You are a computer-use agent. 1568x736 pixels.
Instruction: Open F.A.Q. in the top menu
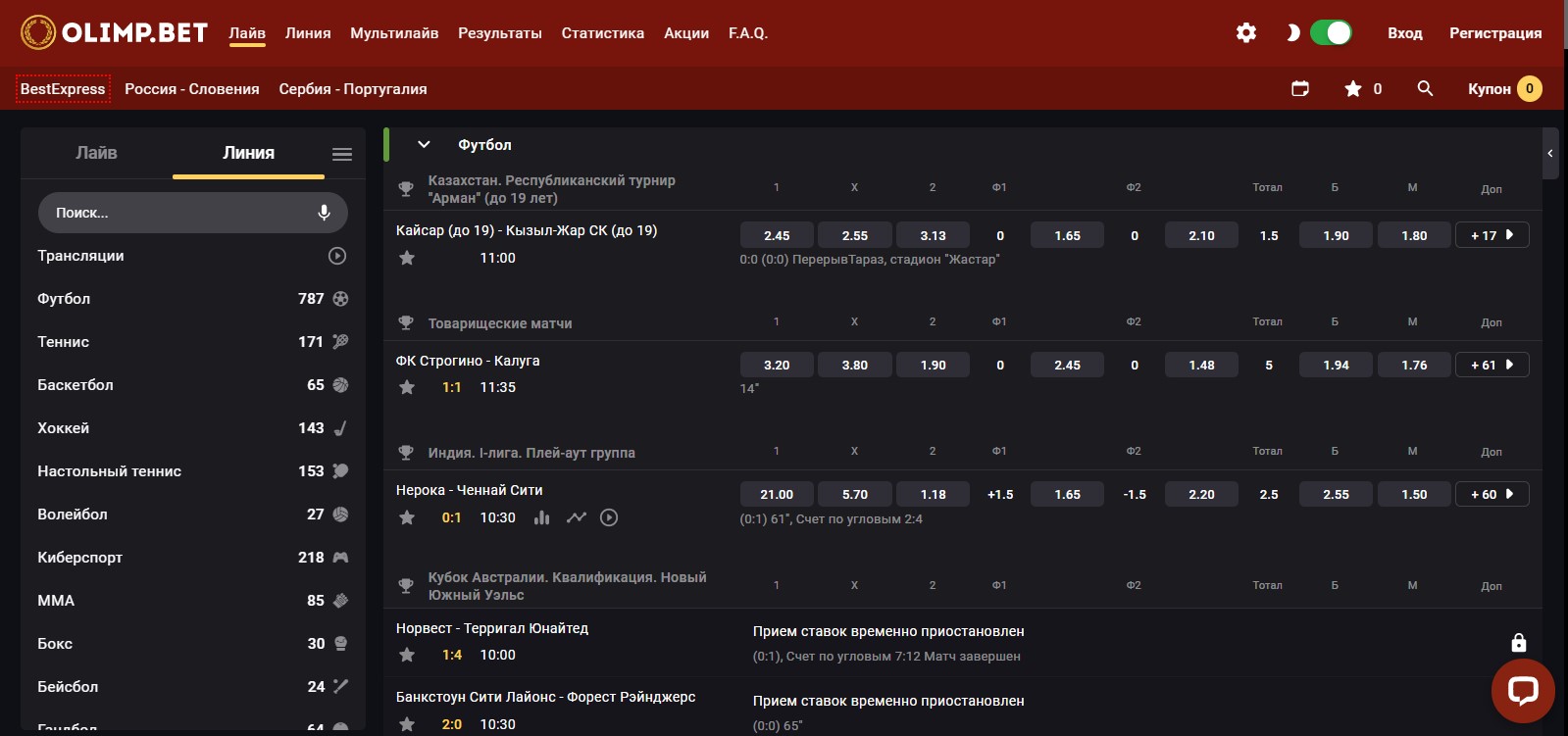[x=748, y=33]
